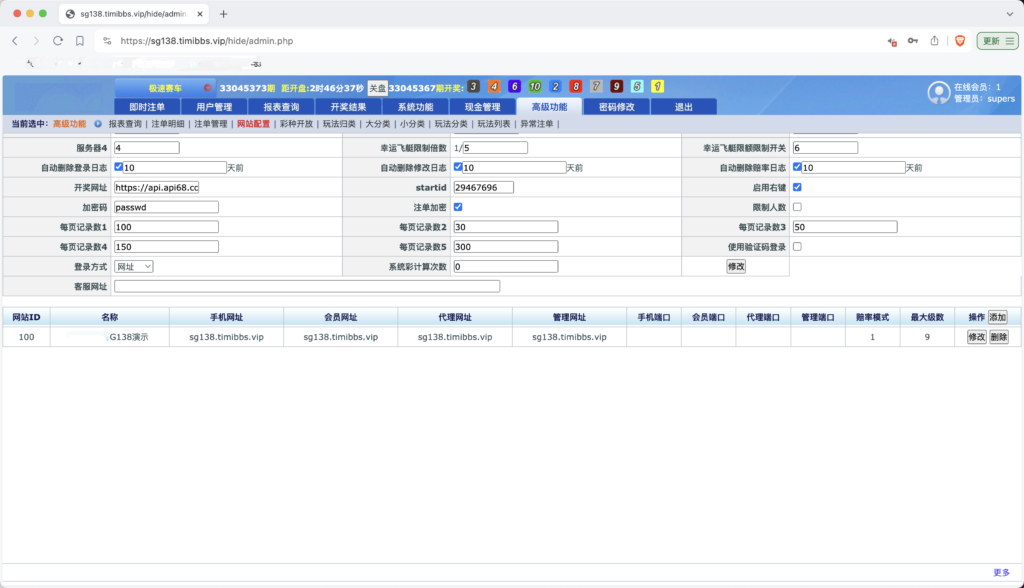1024x588 pixels.
Task: Enable 使用验证码登录 checkbox
Action: [x=796, y=246]
